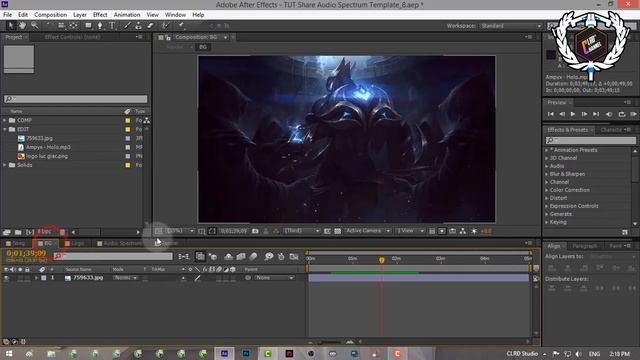Create a new folder in Project panel
Screen dimensions: 640x360
18,232
